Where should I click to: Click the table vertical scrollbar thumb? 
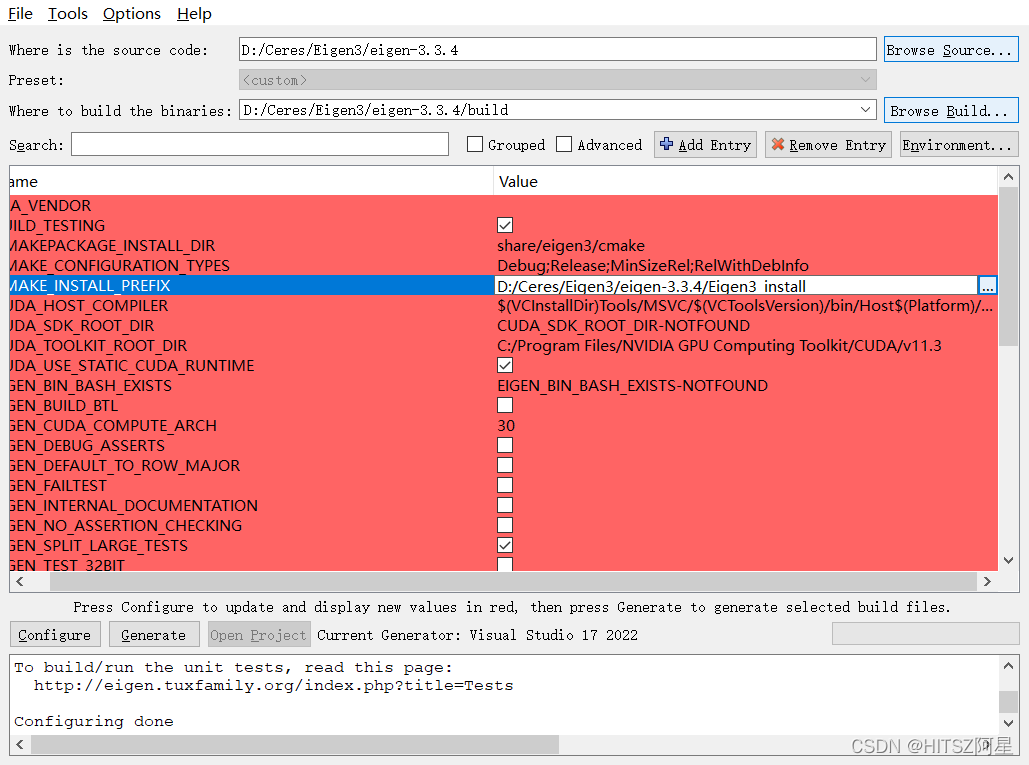(x=1009, y=266)
